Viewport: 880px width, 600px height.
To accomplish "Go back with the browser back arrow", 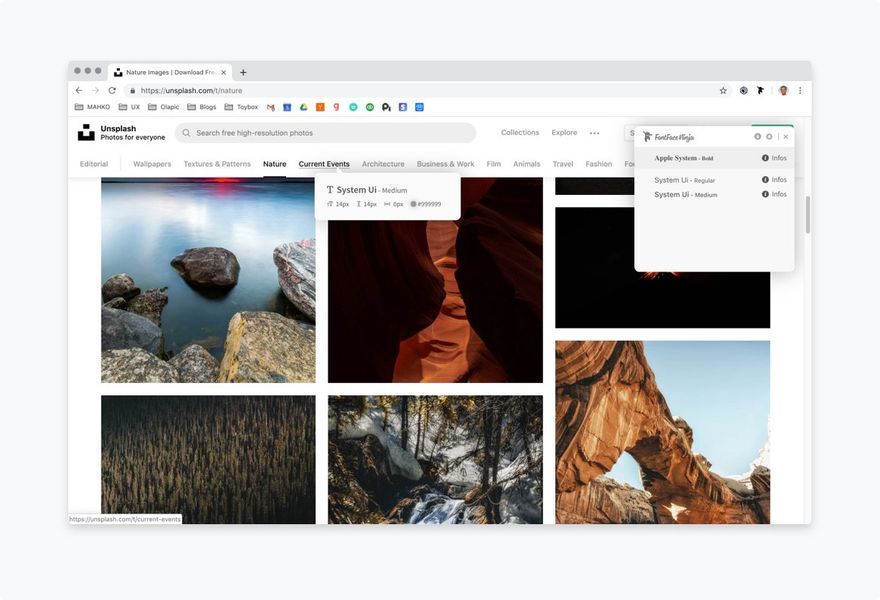I will tap(79, 90).
